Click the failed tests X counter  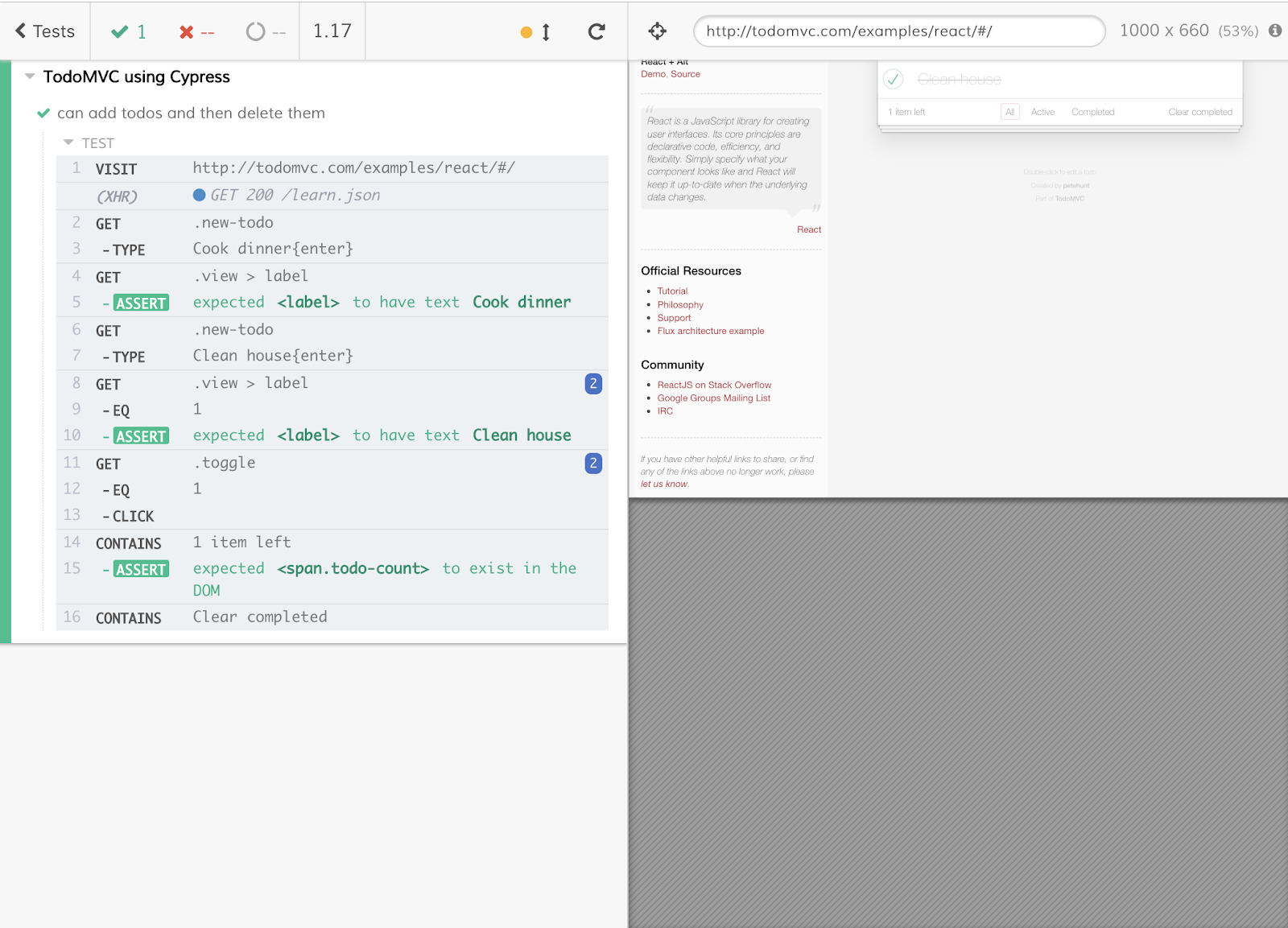(x=196, y=31)
